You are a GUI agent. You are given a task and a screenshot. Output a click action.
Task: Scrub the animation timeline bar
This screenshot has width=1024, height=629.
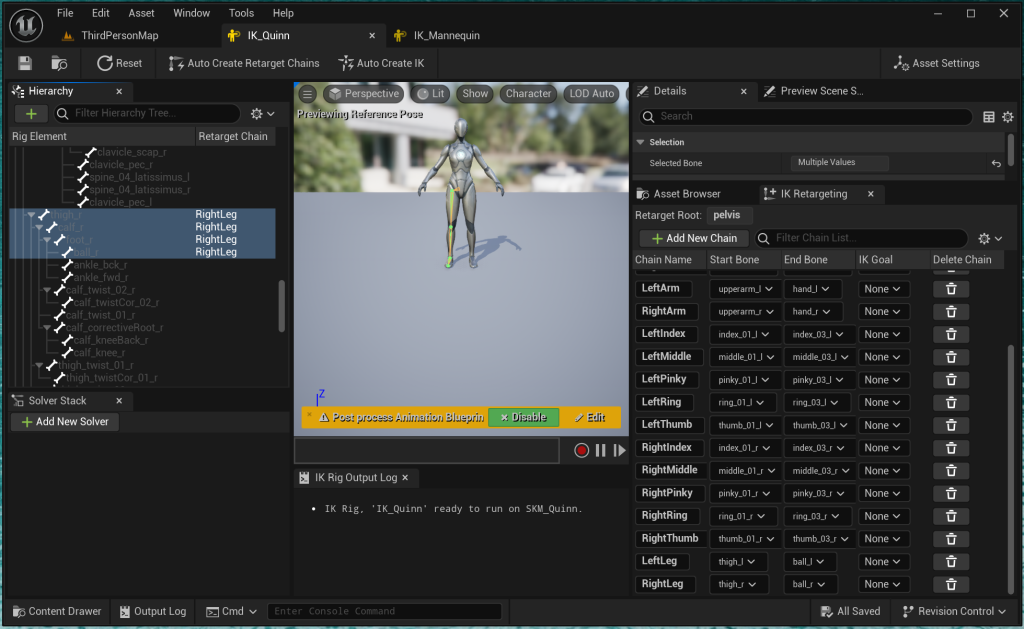427,451
